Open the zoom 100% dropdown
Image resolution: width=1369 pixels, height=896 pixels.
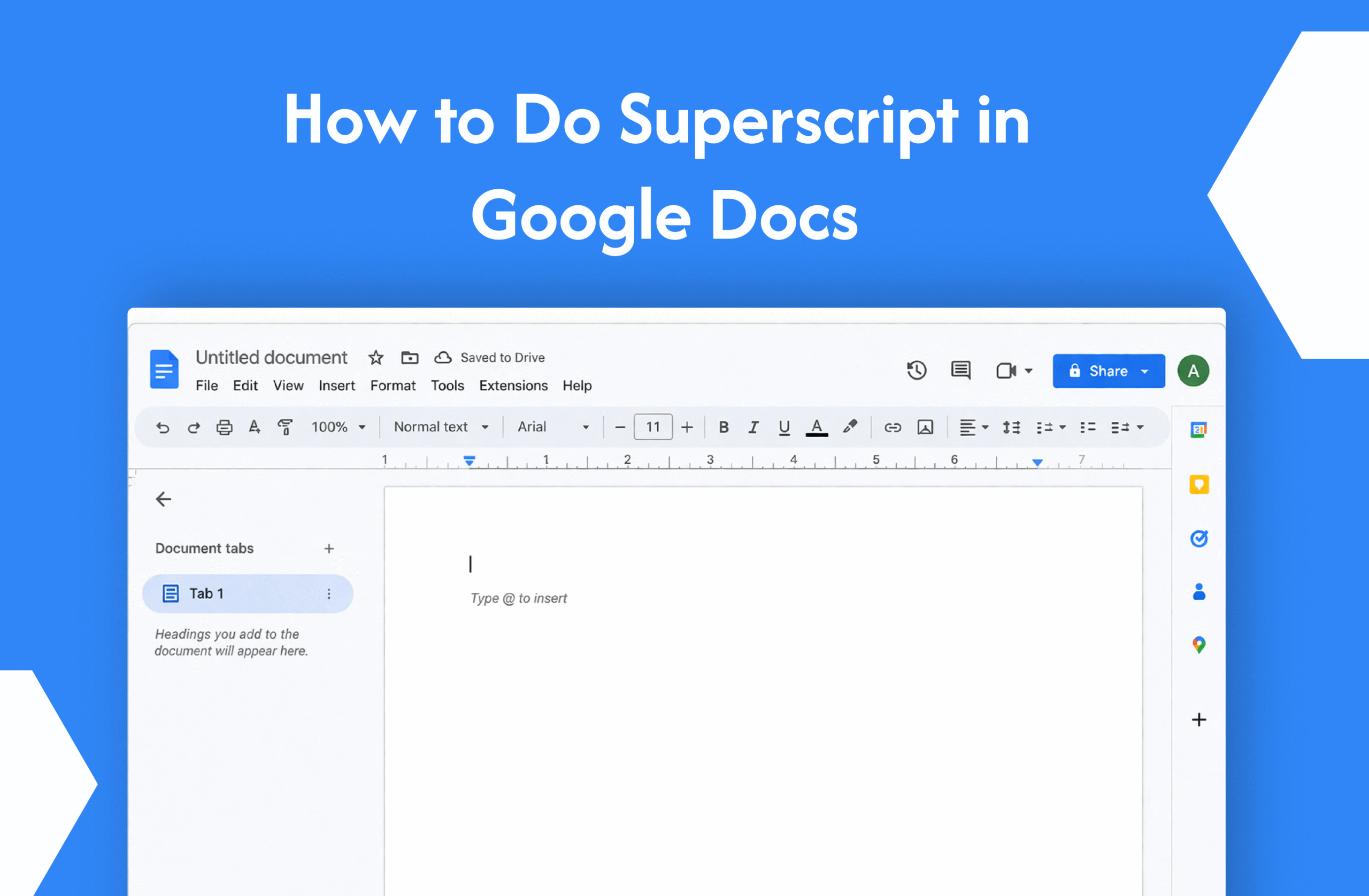(338, 427)
